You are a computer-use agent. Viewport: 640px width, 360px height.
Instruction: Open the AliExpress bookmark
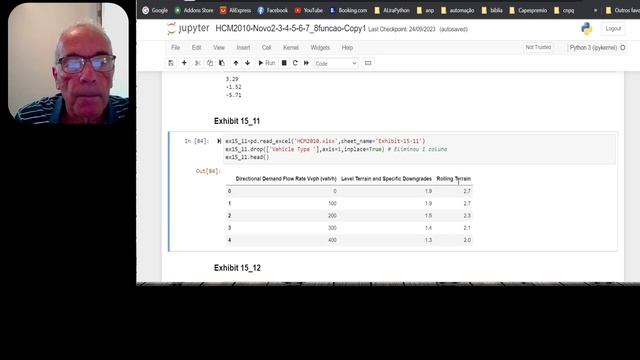(235, 11)
